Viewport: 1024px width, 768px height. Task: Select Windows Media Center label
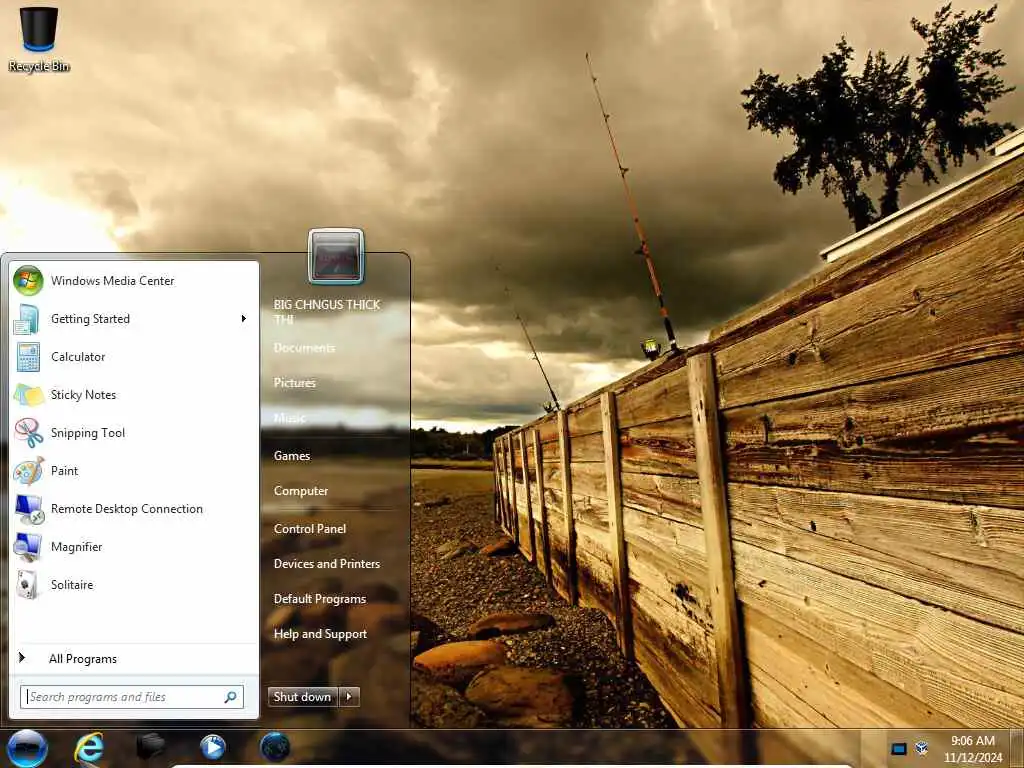(x=112, y=281)
